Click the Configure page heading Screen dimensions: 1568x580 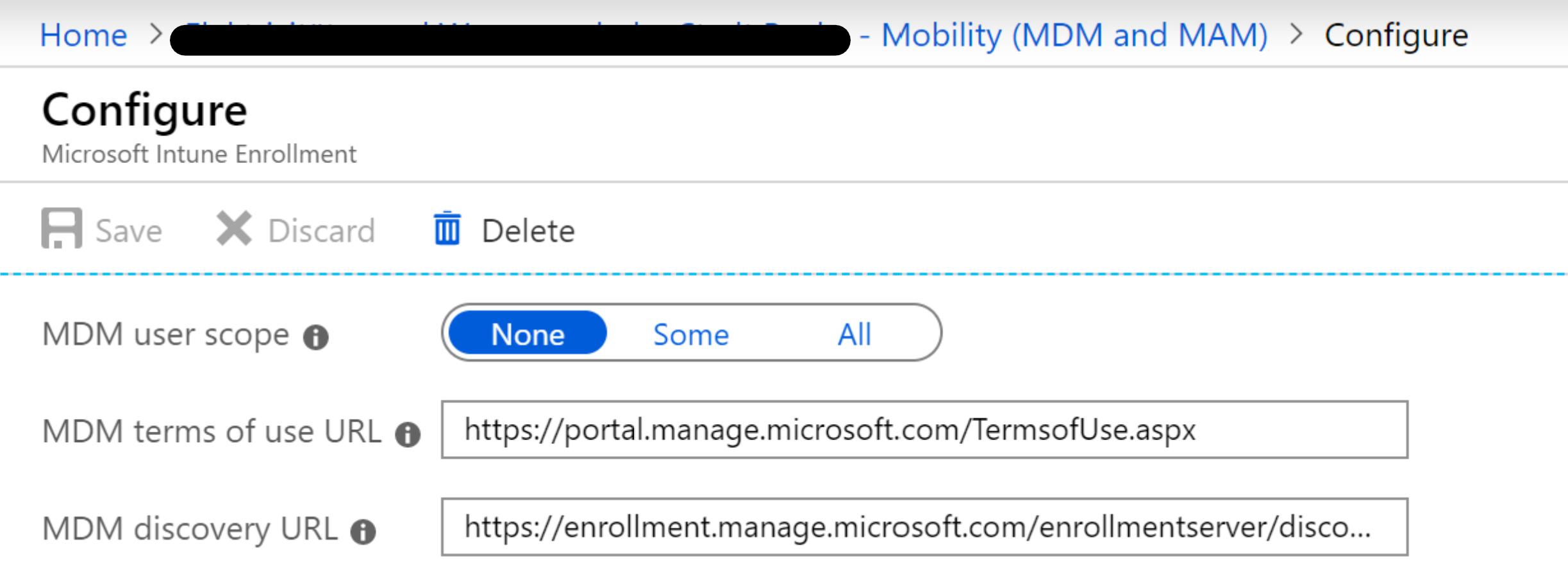(145, 110)
